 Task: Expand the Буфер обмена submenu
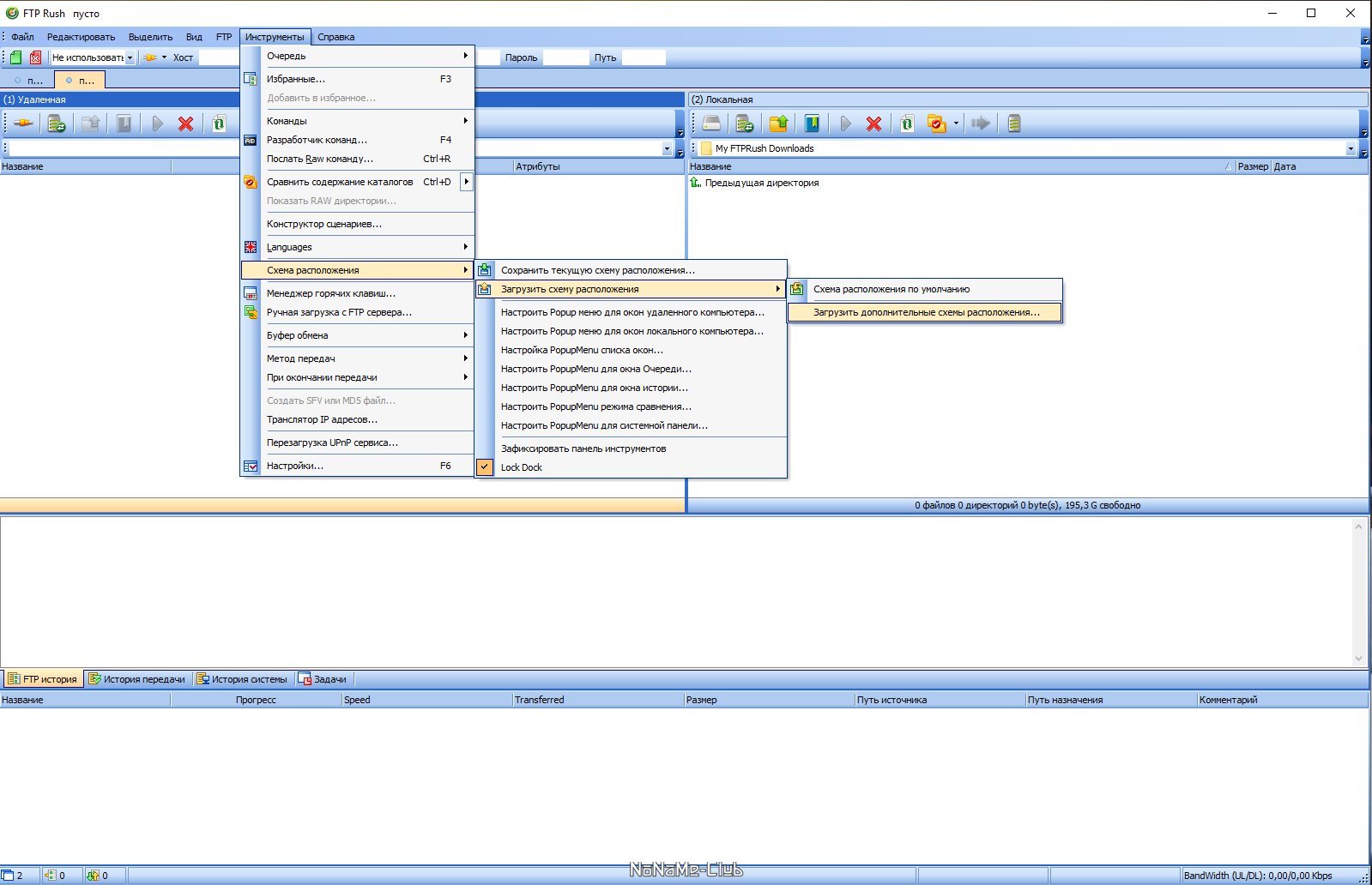tap(357, 335)
